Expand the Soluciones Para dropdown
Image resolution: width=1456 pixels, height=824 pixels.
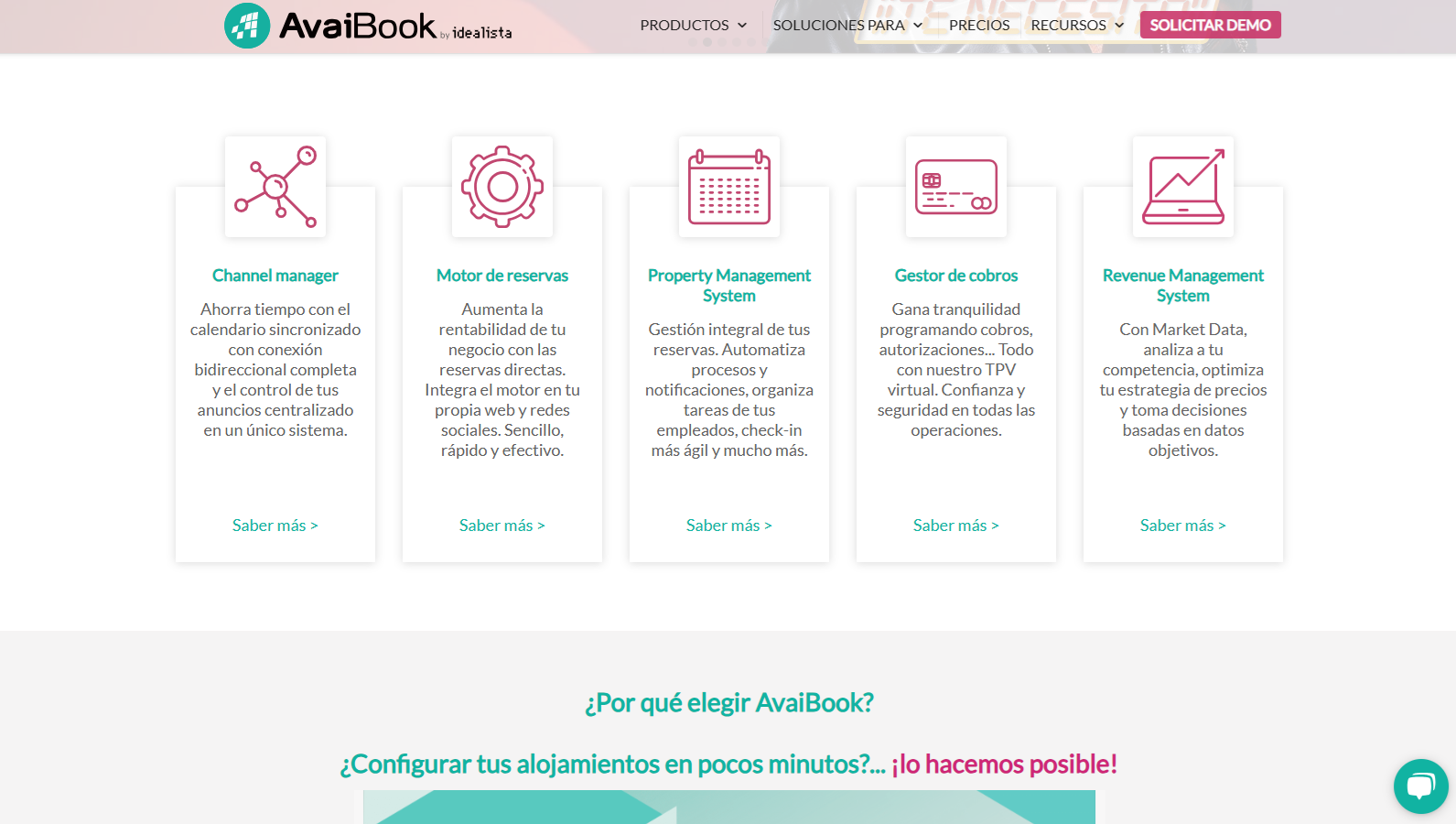(847, 26)
